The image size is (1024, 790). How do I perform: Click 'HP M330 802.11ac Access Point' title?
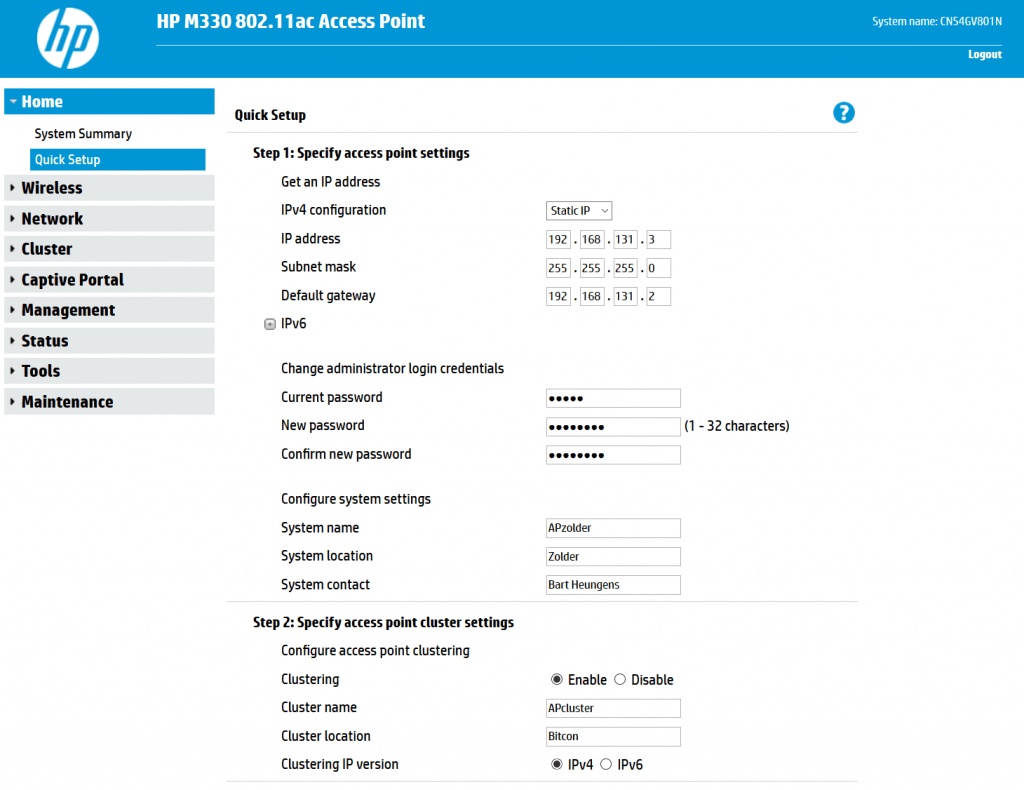(x=291, y=22)
